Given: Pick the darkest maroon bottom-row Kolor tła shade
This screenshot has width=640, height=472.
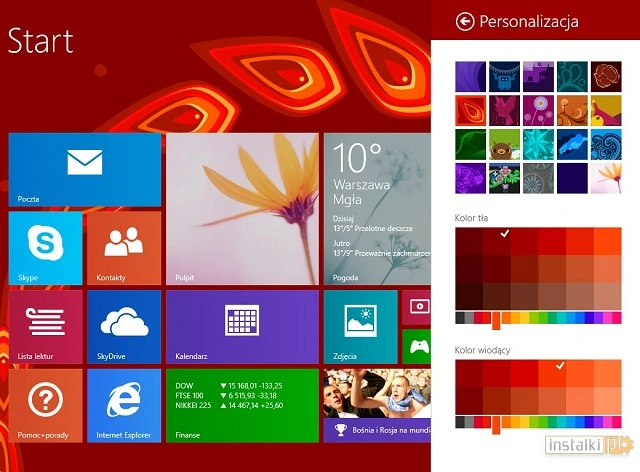Looking at the screenshot, I should (x=469, y=296).
